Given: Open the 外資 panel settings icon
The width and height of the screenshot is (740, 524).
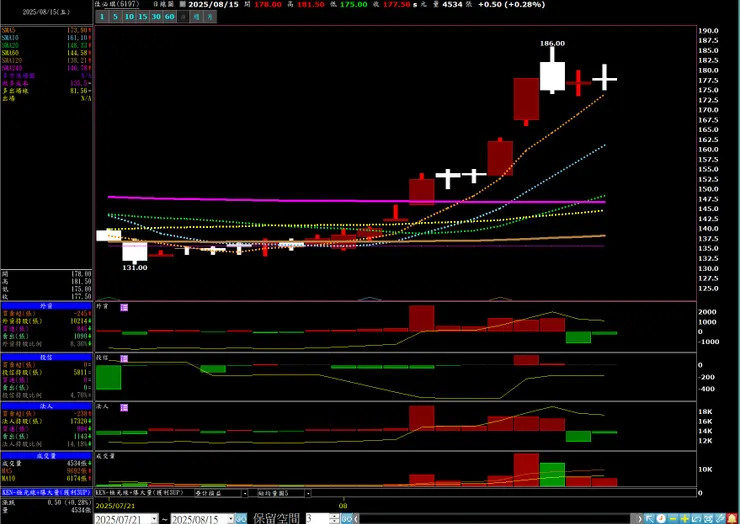Looking at the screenshot, I should pos(124,307).
